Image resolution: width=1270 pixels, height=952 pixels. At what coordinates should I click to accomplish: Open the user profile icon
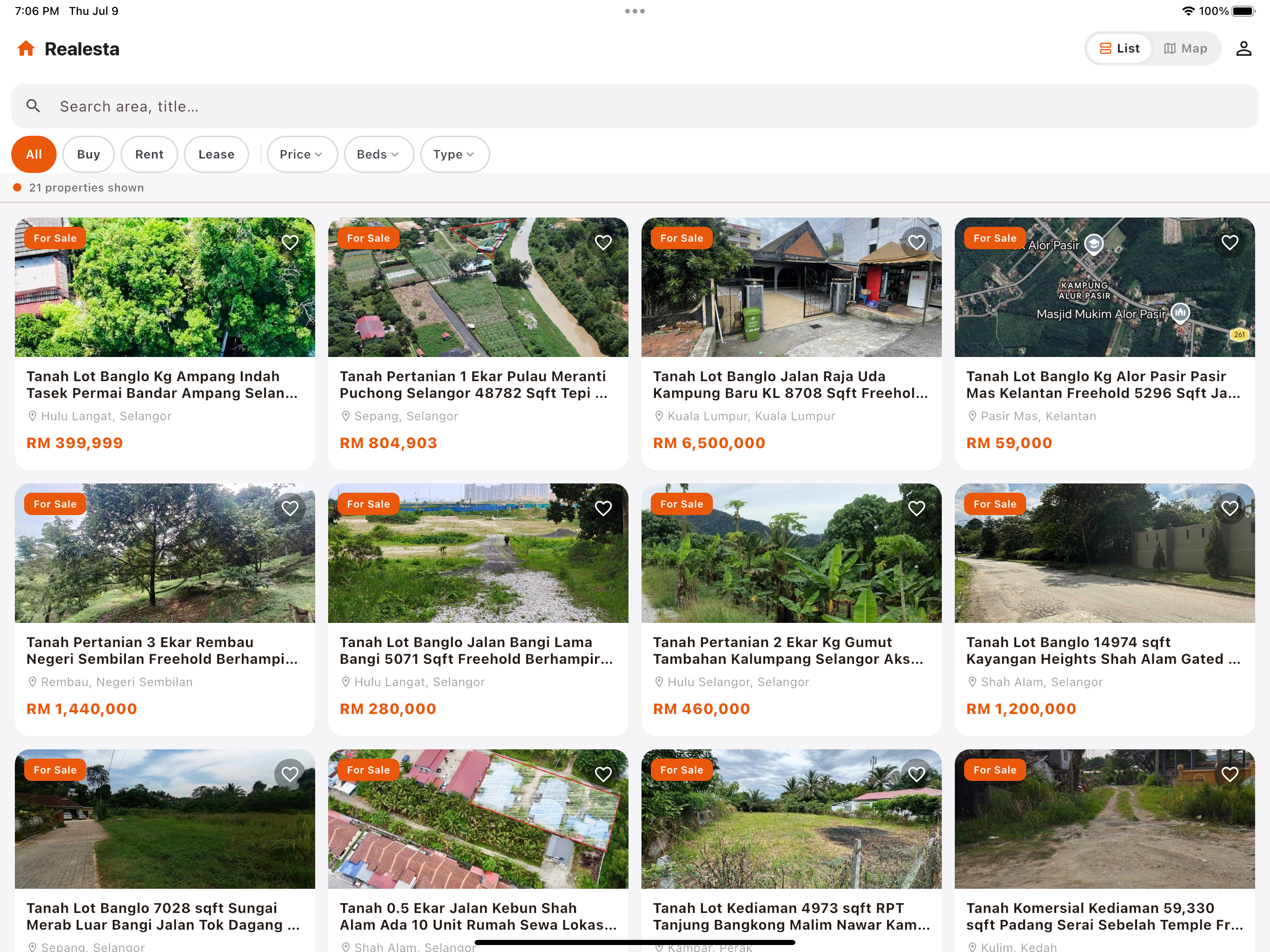click(1243, 48)
